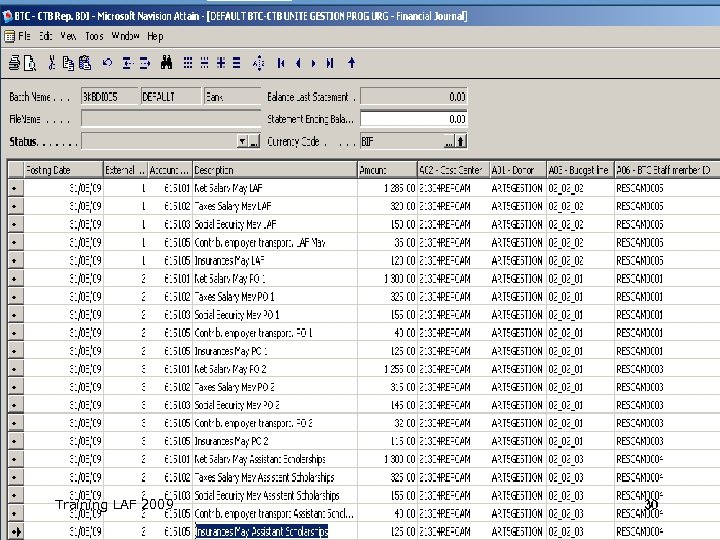The width and height of the screenshot is (720, 540).
Task: Select the 'Insurances May PO 2' description cell
Action: [x=275, y=441]
